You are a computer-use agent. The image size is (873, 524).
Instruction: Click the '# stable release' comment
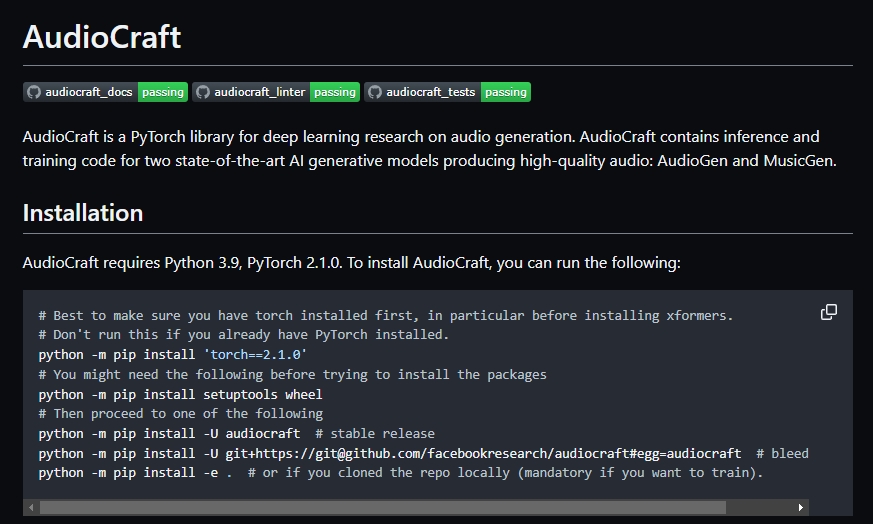click(375, 433)
